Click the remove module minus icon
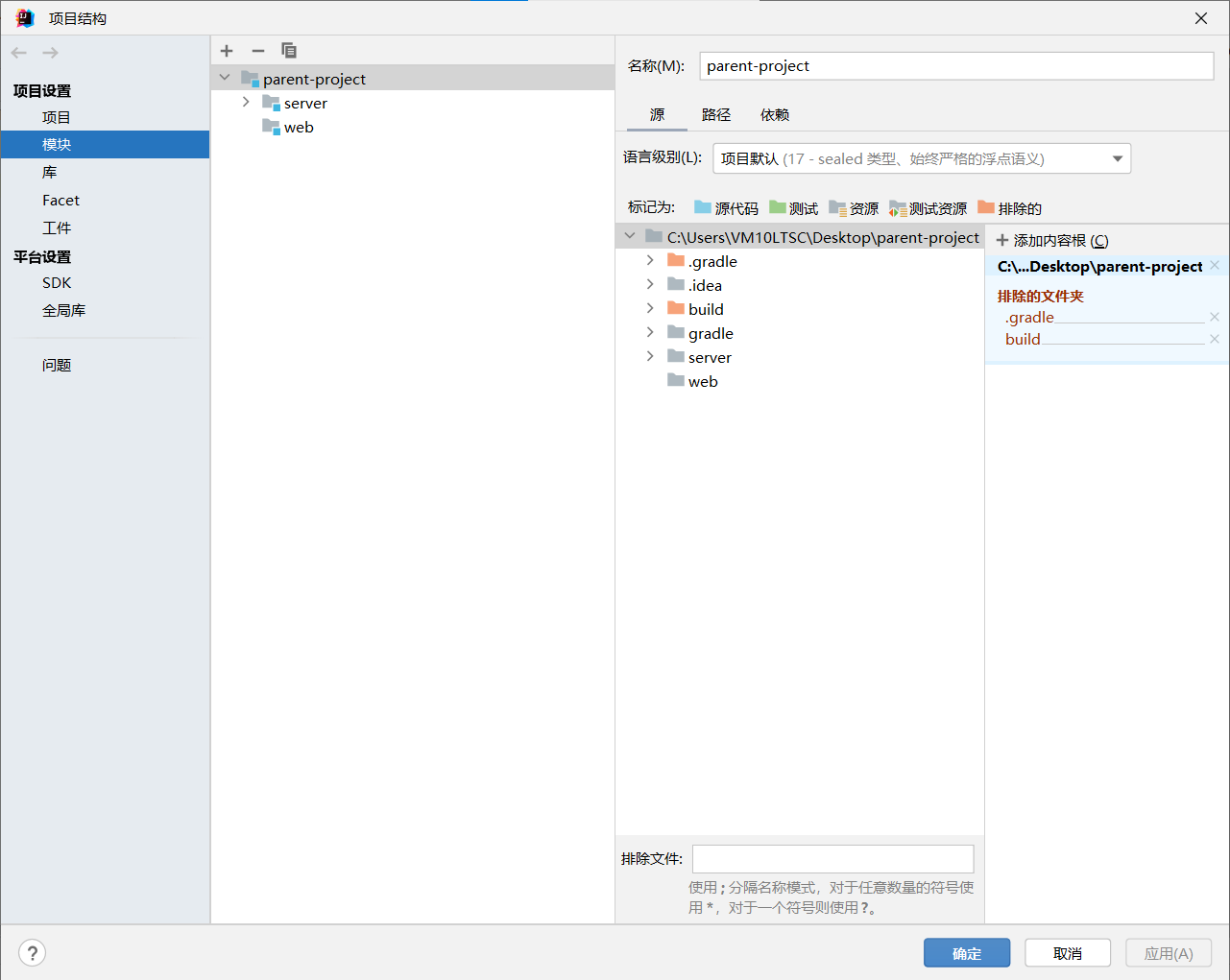1230x980 pixels. click(257, 51)
